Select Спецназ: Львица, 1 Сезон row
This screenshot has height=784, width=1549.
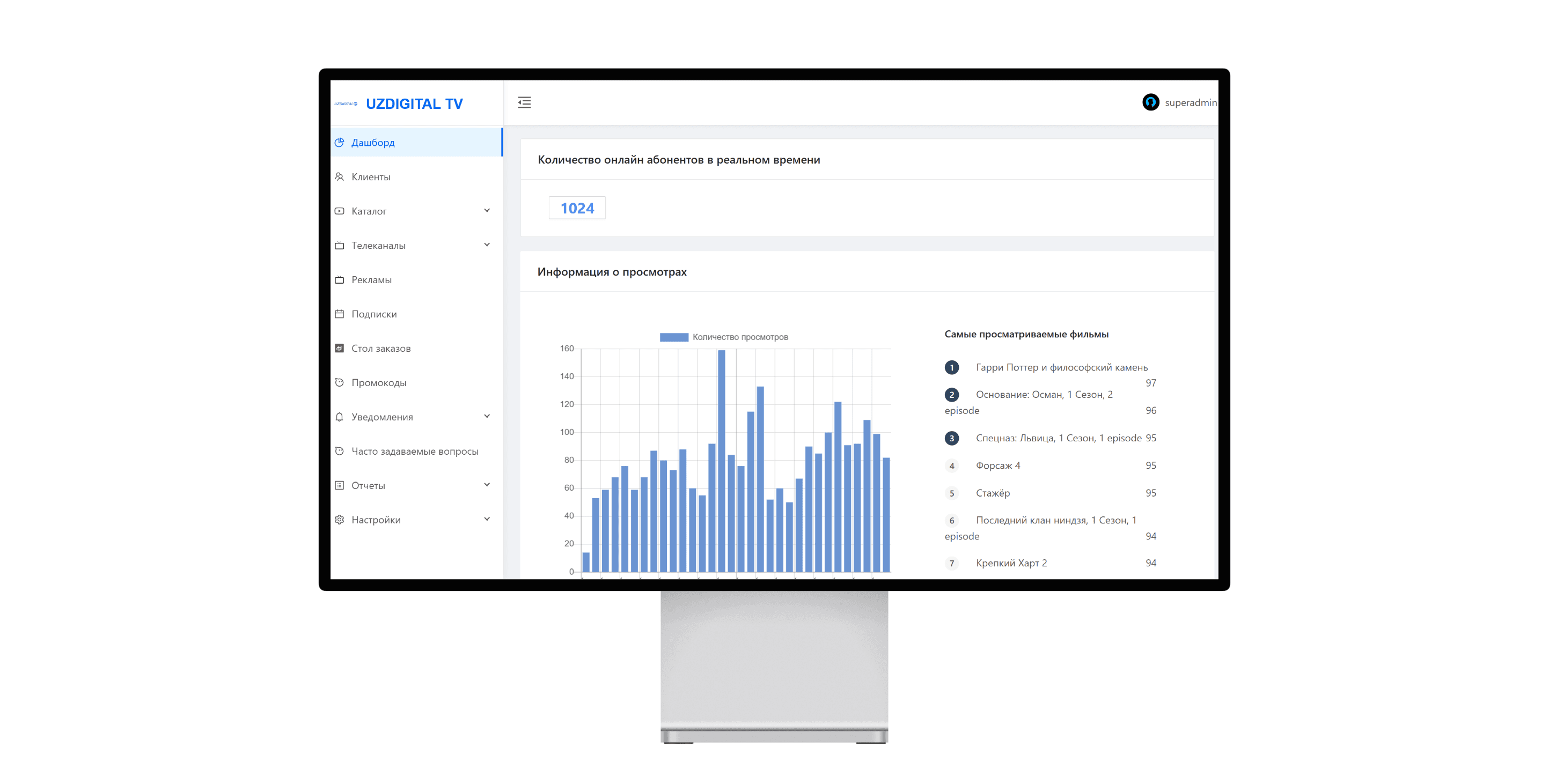[x=1050, y=438]
